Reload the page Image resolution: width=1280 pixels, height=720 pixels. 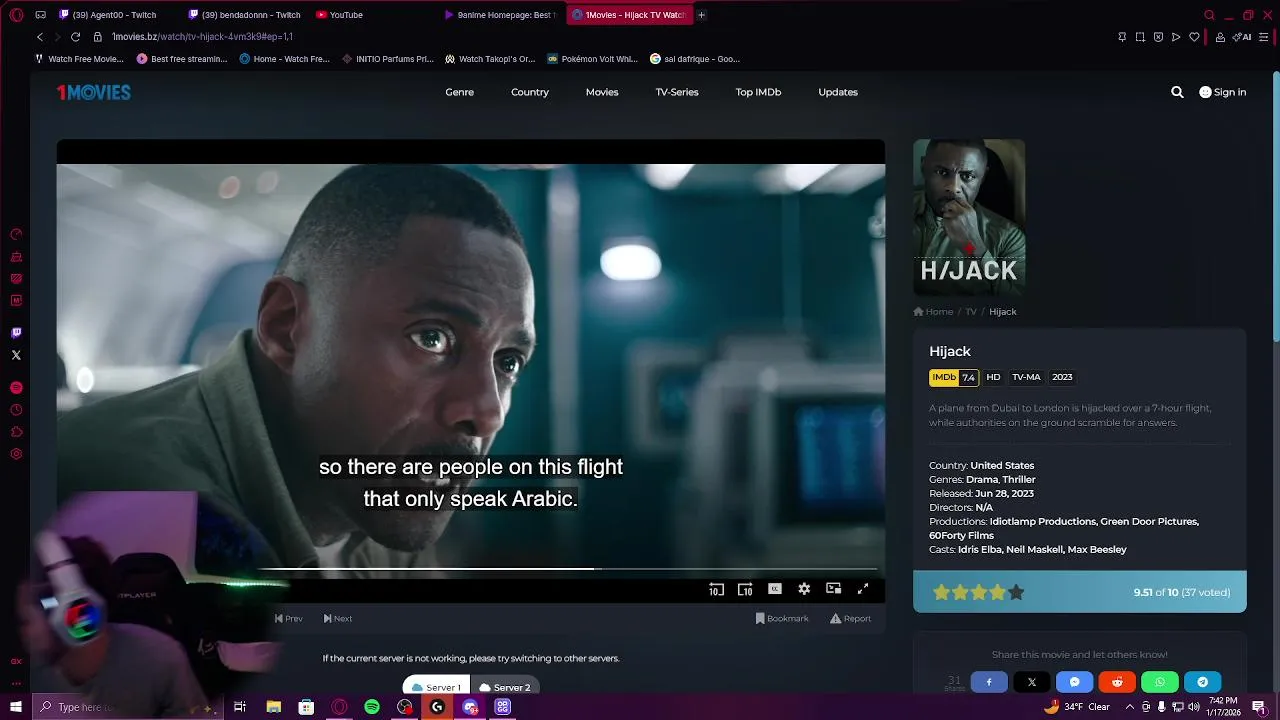tap(75, 37)
